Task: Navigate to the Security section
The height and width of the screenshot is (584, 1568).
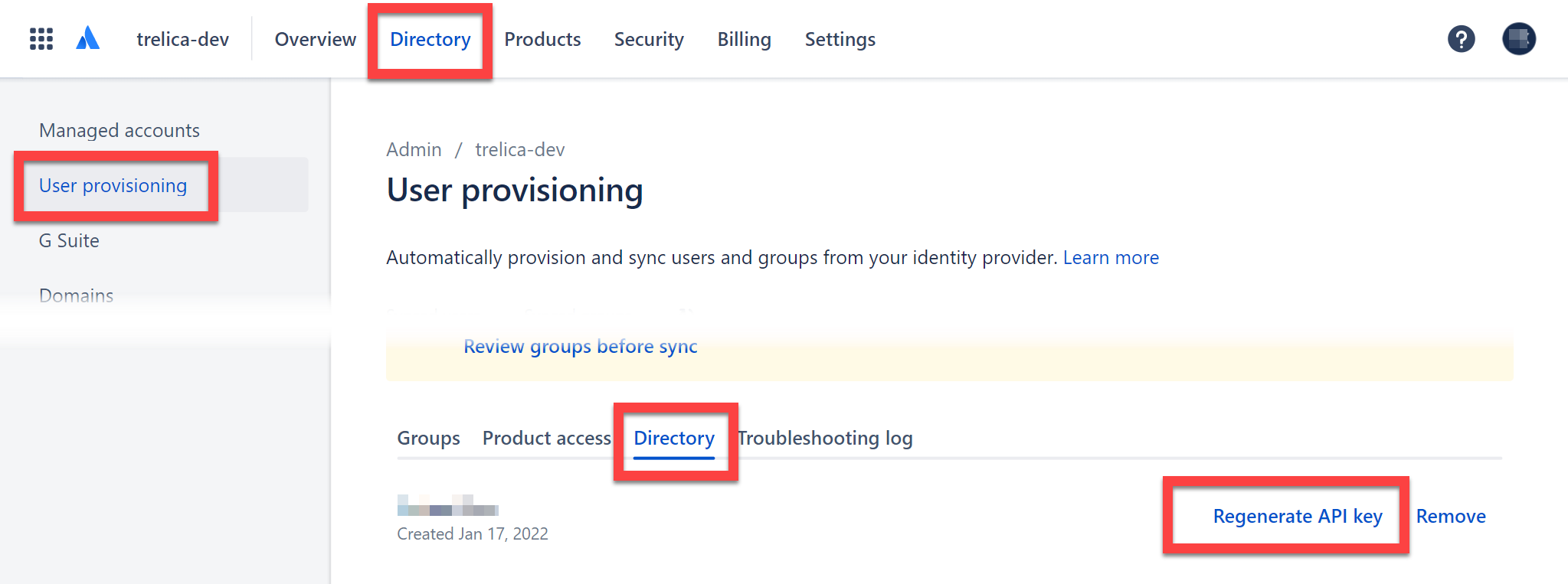Action: pos(649,39)
